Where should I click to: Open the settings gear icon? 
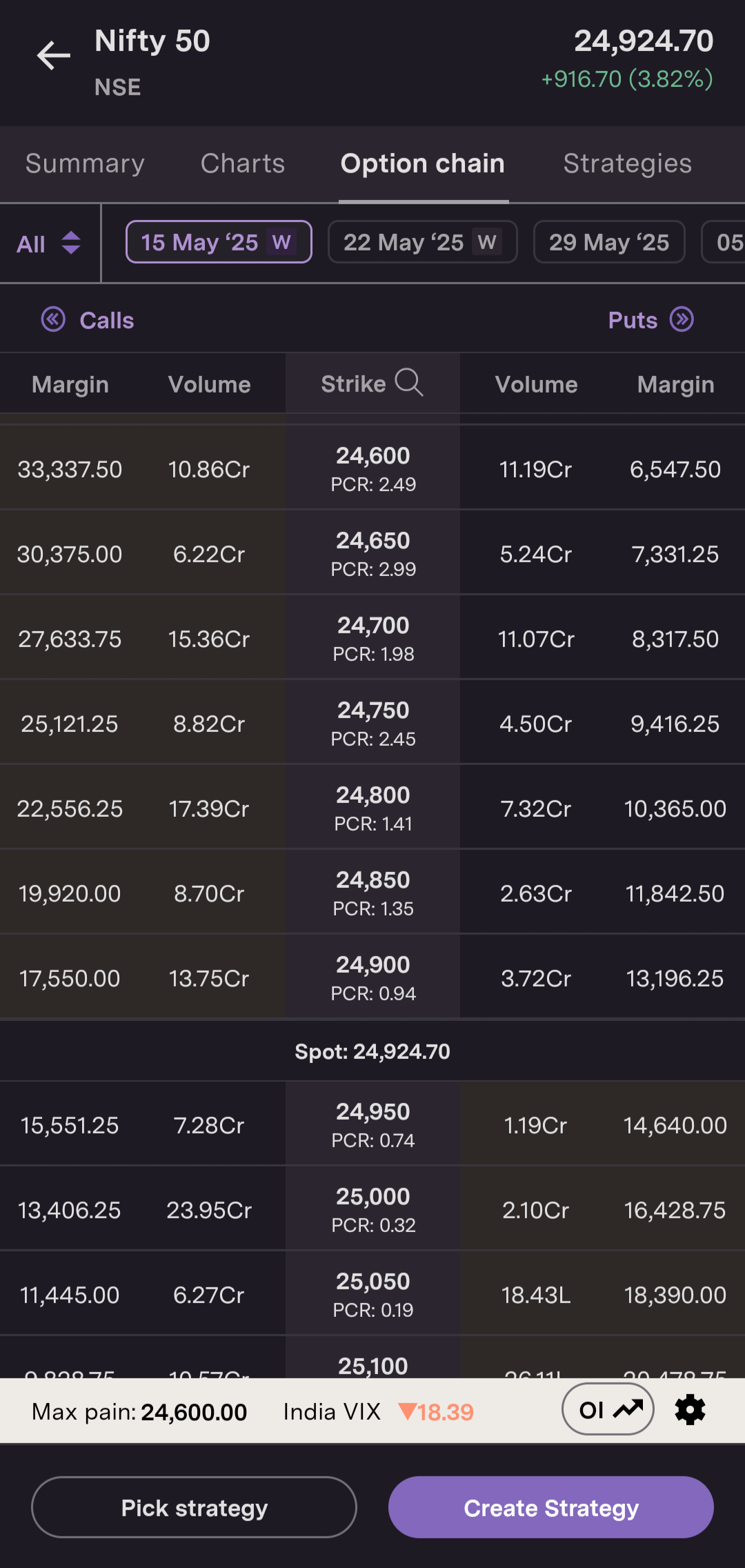coord(690,1410)
